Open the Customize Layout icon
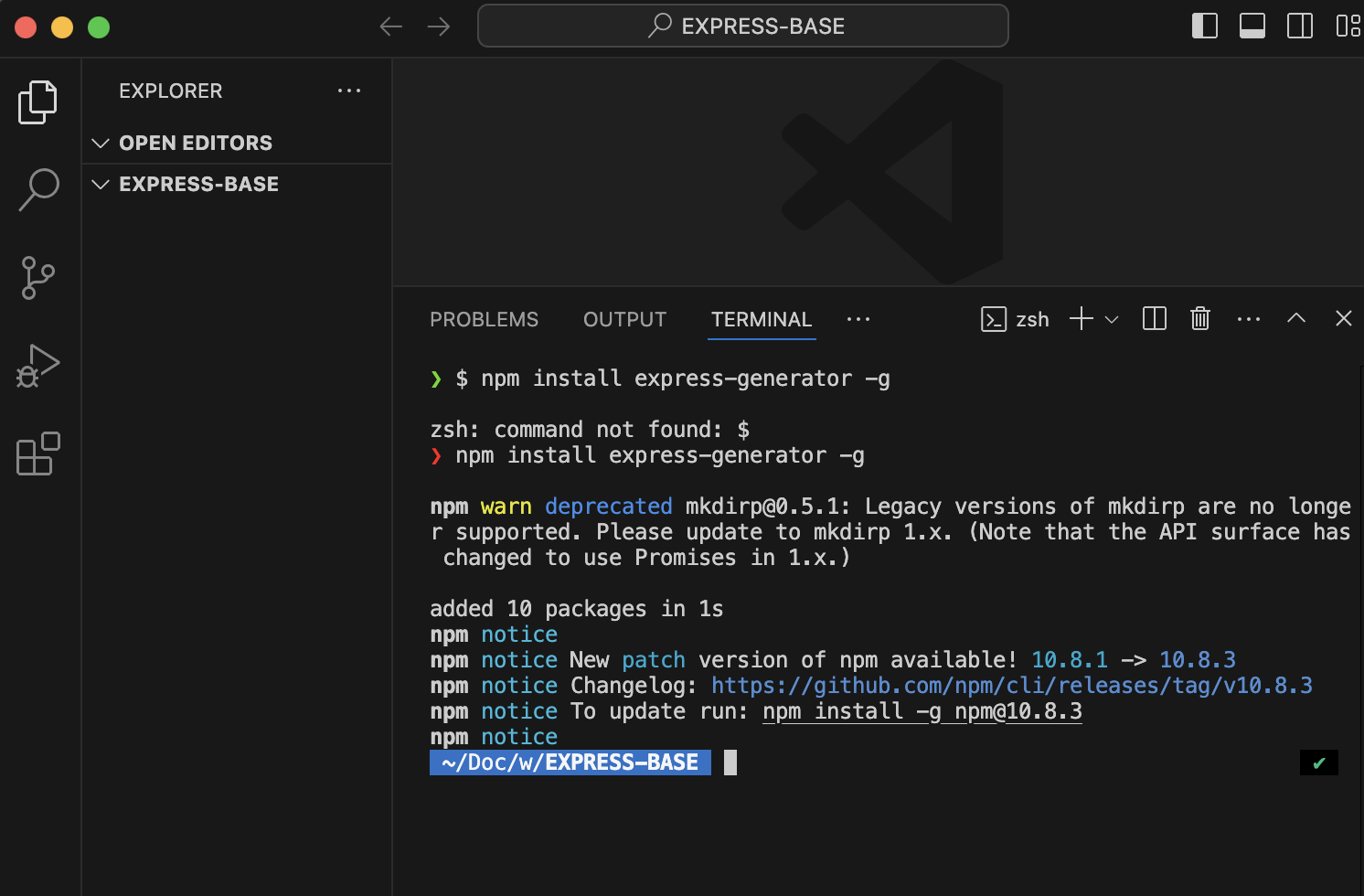 tap(1348, 26)
